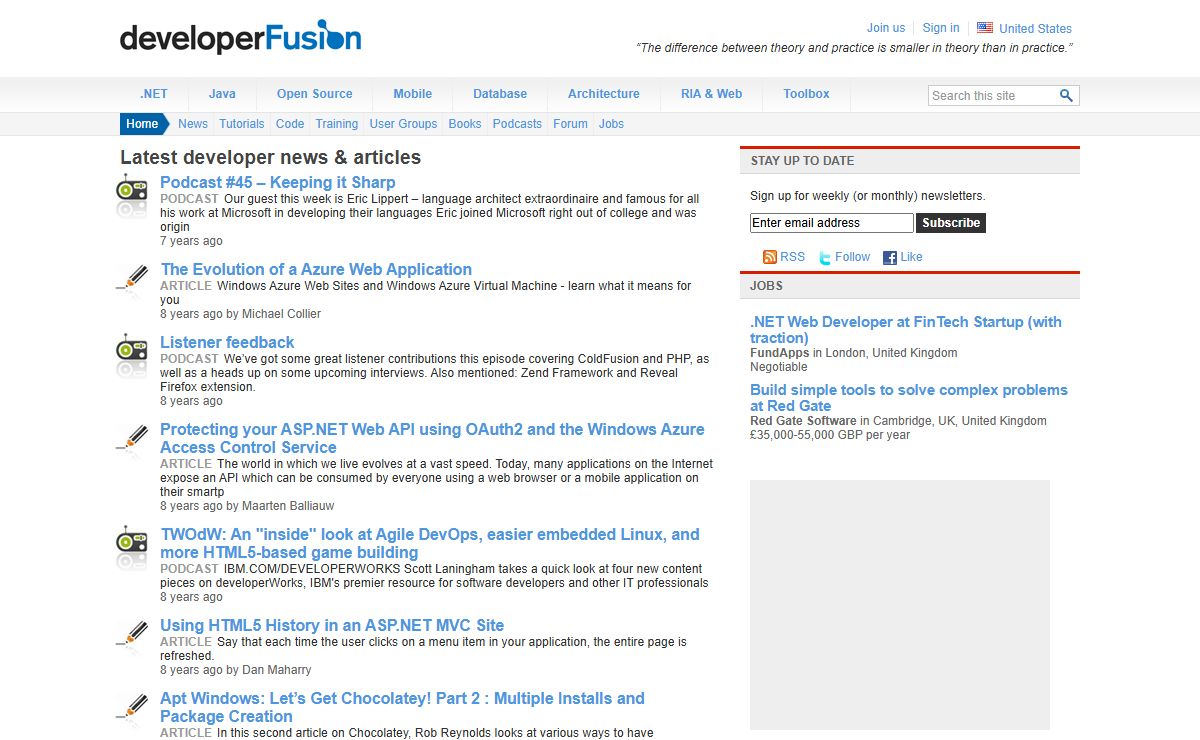Viewport: 1200px width, 740px height.
Task: Click the developerFusion logo
Action: point(241,38)
